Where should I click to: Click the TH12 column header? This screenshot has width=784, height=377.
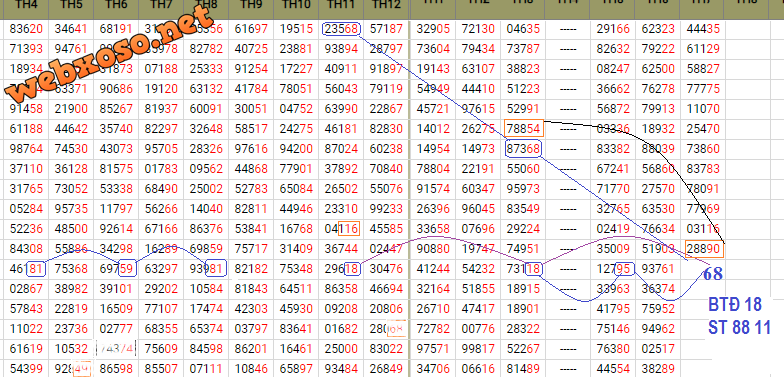(x=386, y=6)
